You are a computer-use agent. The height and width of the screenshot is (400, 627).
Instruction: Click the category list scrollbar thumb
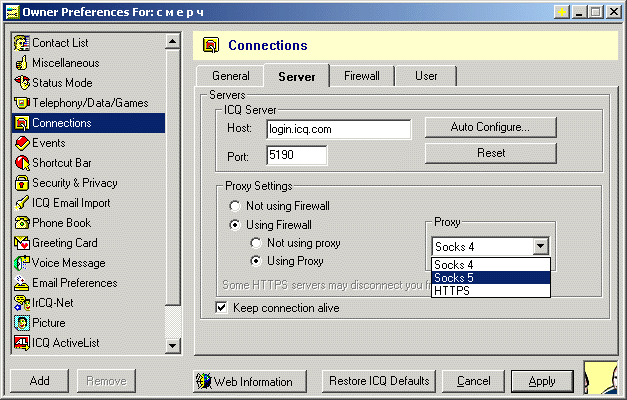(x=172, y=177)
